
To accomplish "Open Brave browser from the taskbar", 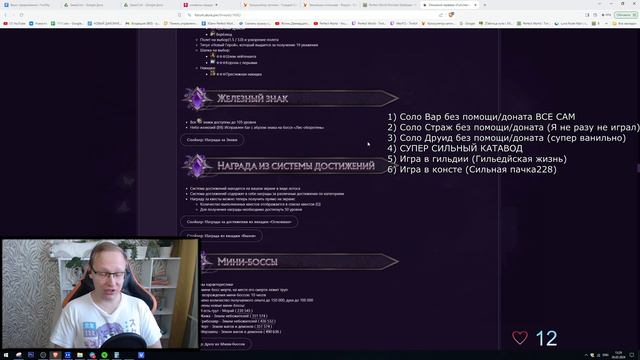I will coord(55,355).
